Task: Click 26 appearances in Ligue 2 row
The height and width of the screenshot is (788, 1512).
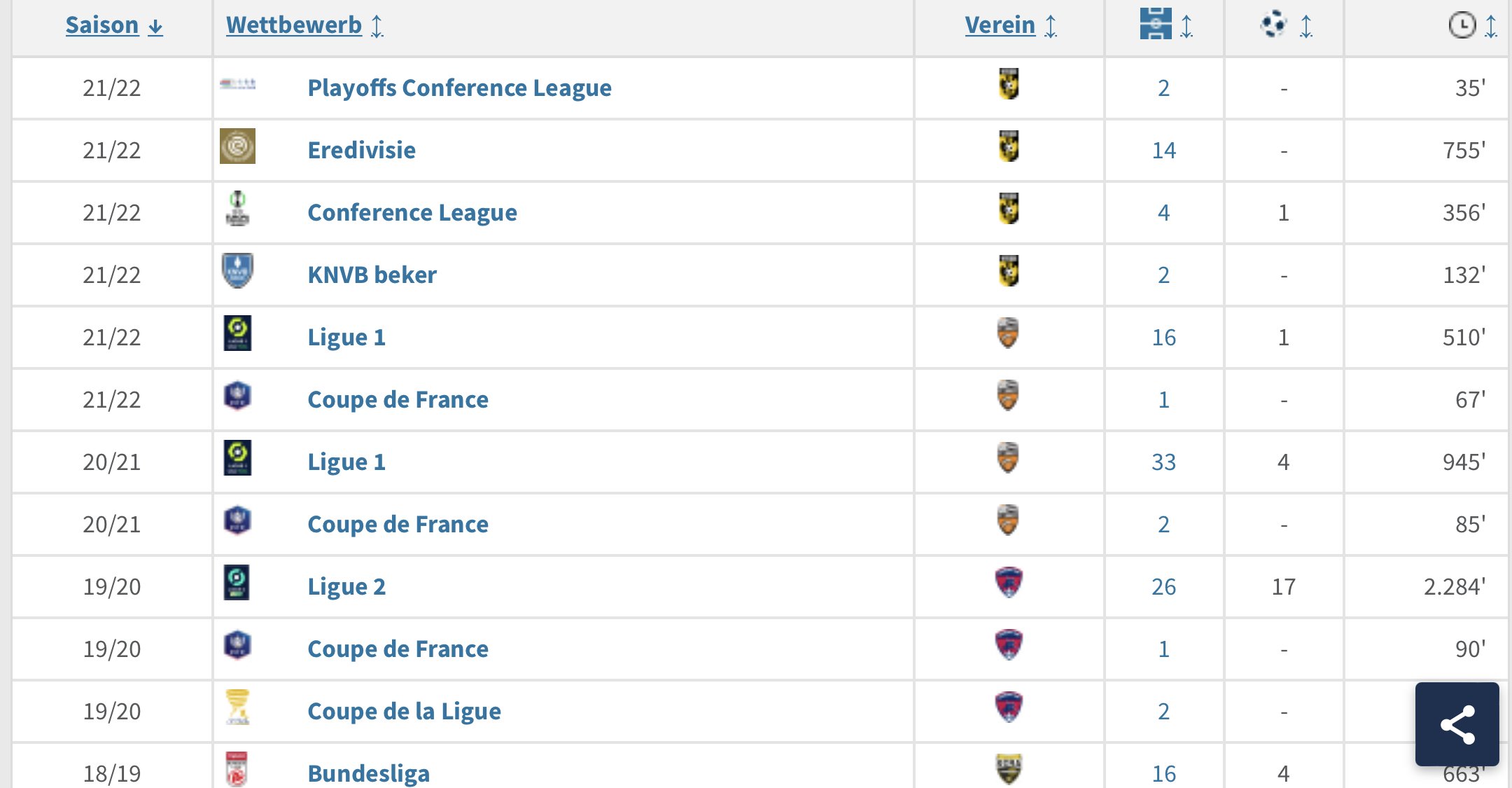Action: click(1163, 586)
